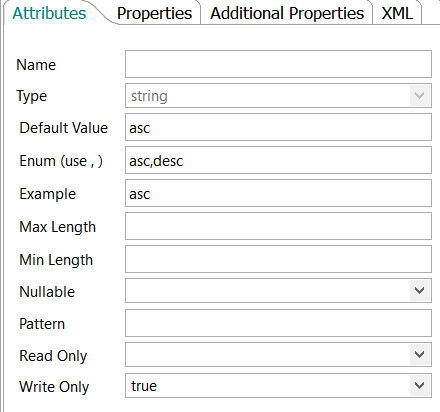The image size is (440, 412).
Task: Open the Write Only combo box showing true
Action: [278, 386]
